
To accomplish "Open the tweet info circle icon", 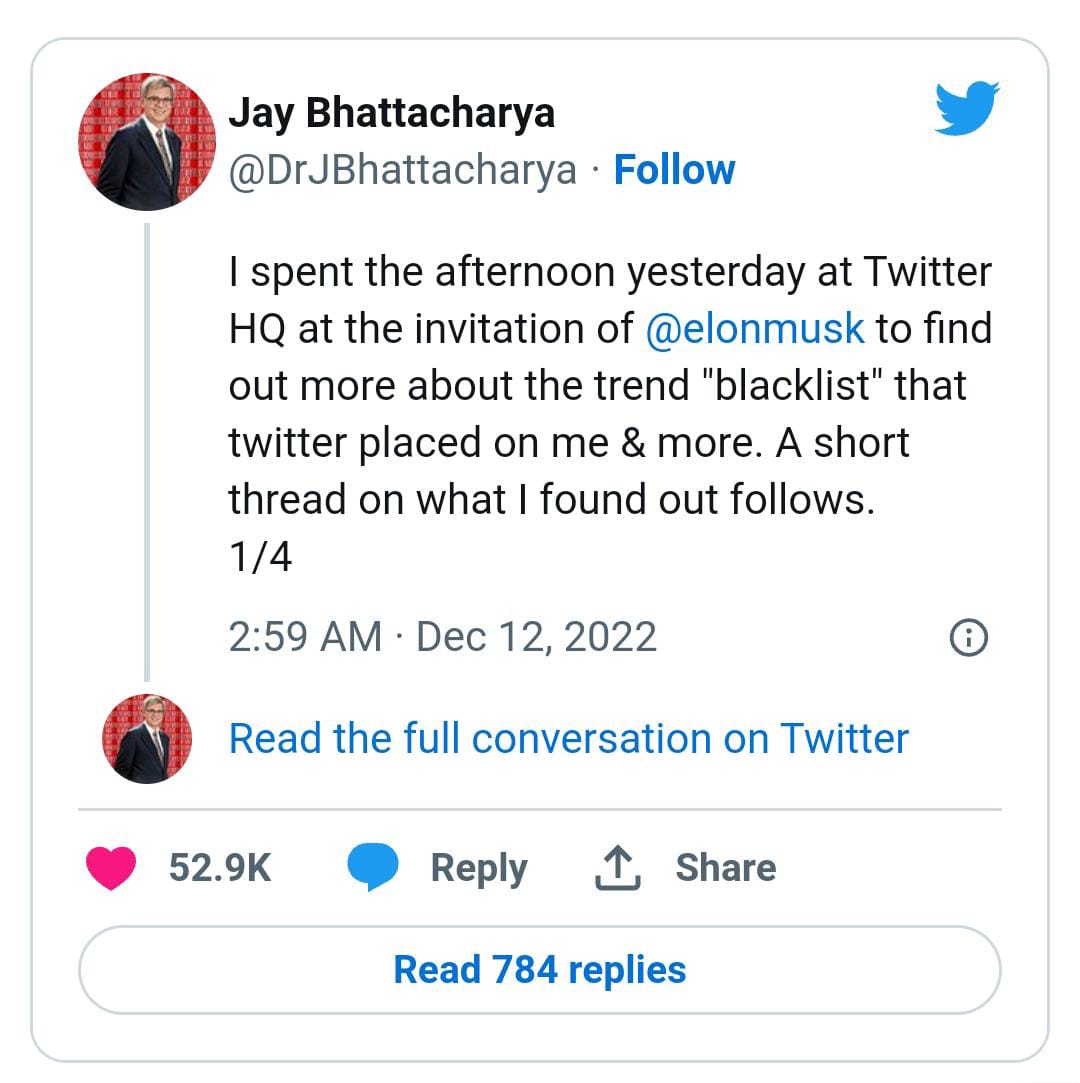I will click(968, 637).
